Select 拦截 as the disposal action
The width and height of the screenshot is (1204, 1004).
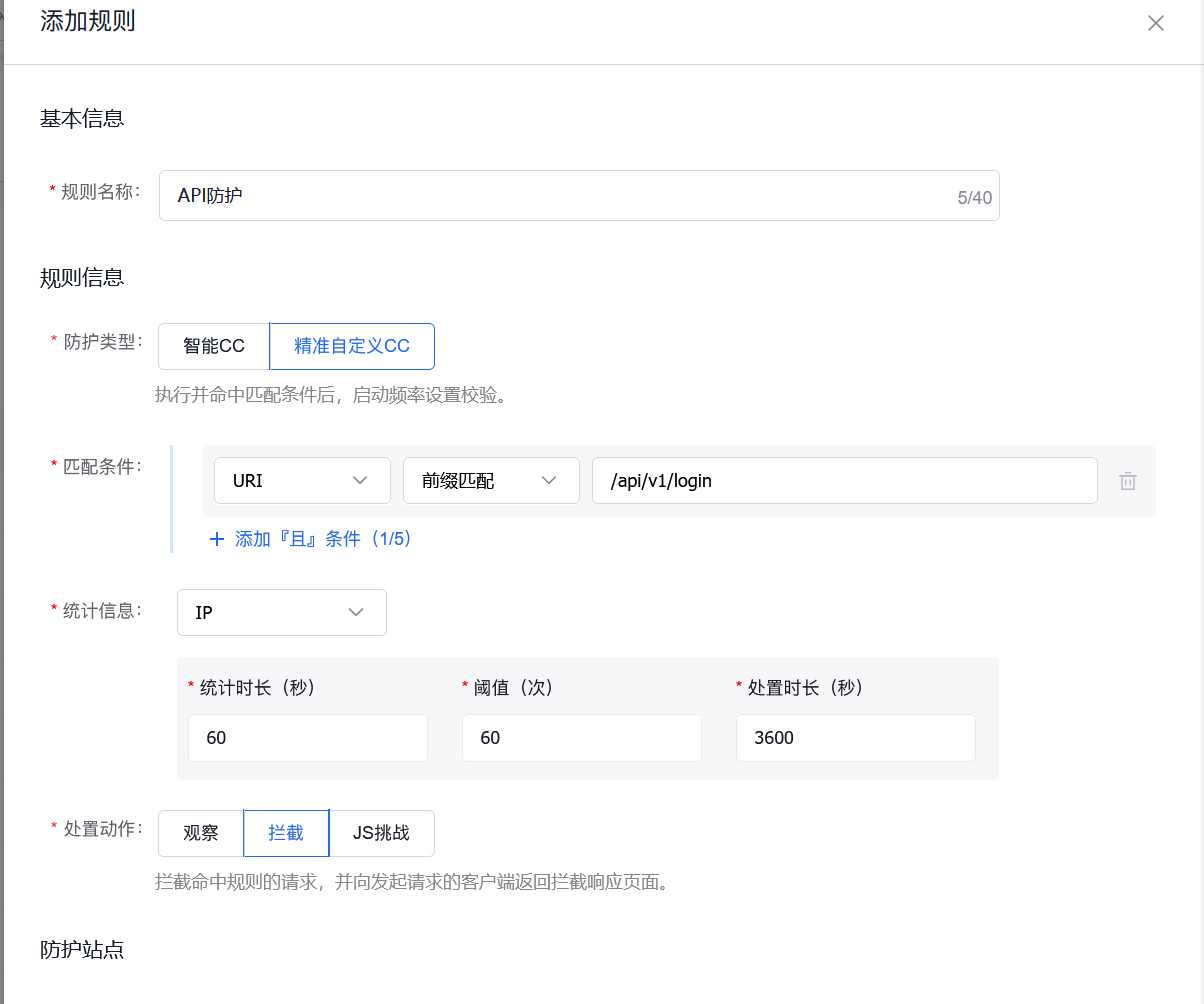click(286, 833)
